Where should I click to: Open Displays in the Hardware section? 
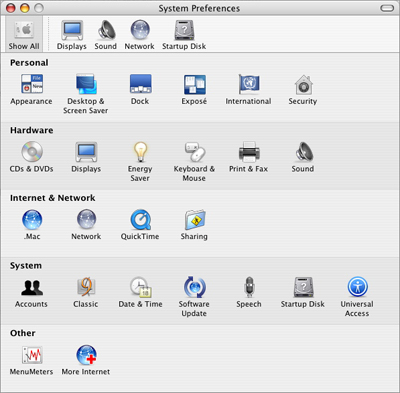point(86,157)
